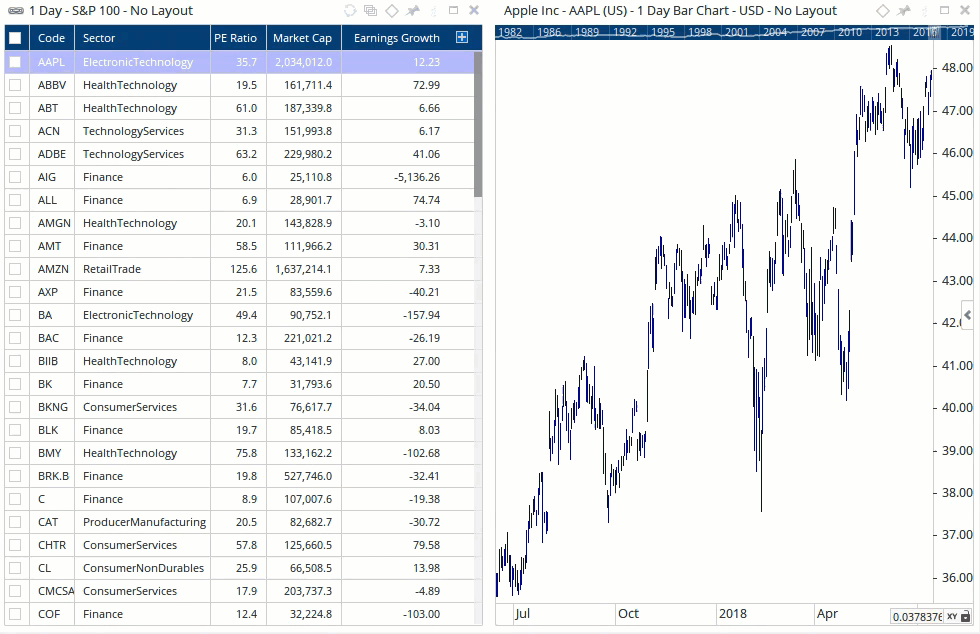This screenshot has width=980, height=634.
Task: Check the AAPL row checkbox
Action: [15, 62]
